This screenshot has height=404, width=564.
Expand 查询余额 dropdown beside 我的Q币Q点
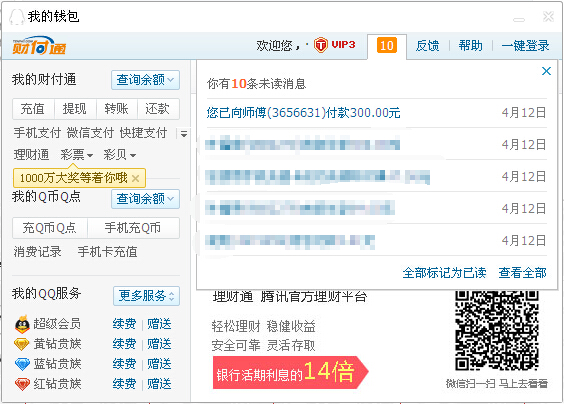click(145, 199)
